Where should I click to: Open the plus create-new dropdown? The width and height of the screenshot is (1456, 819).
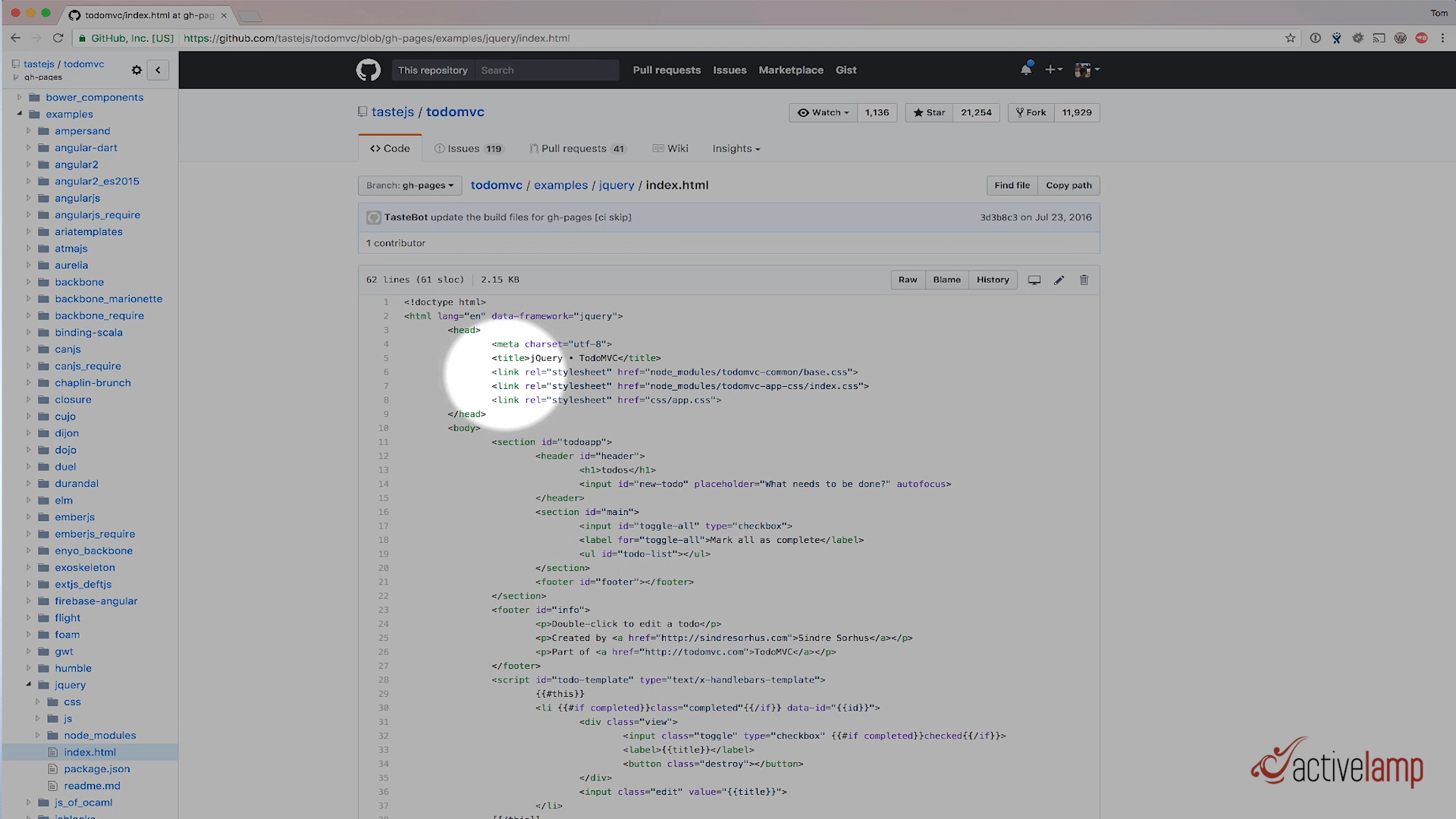(x=1053, y=69)
